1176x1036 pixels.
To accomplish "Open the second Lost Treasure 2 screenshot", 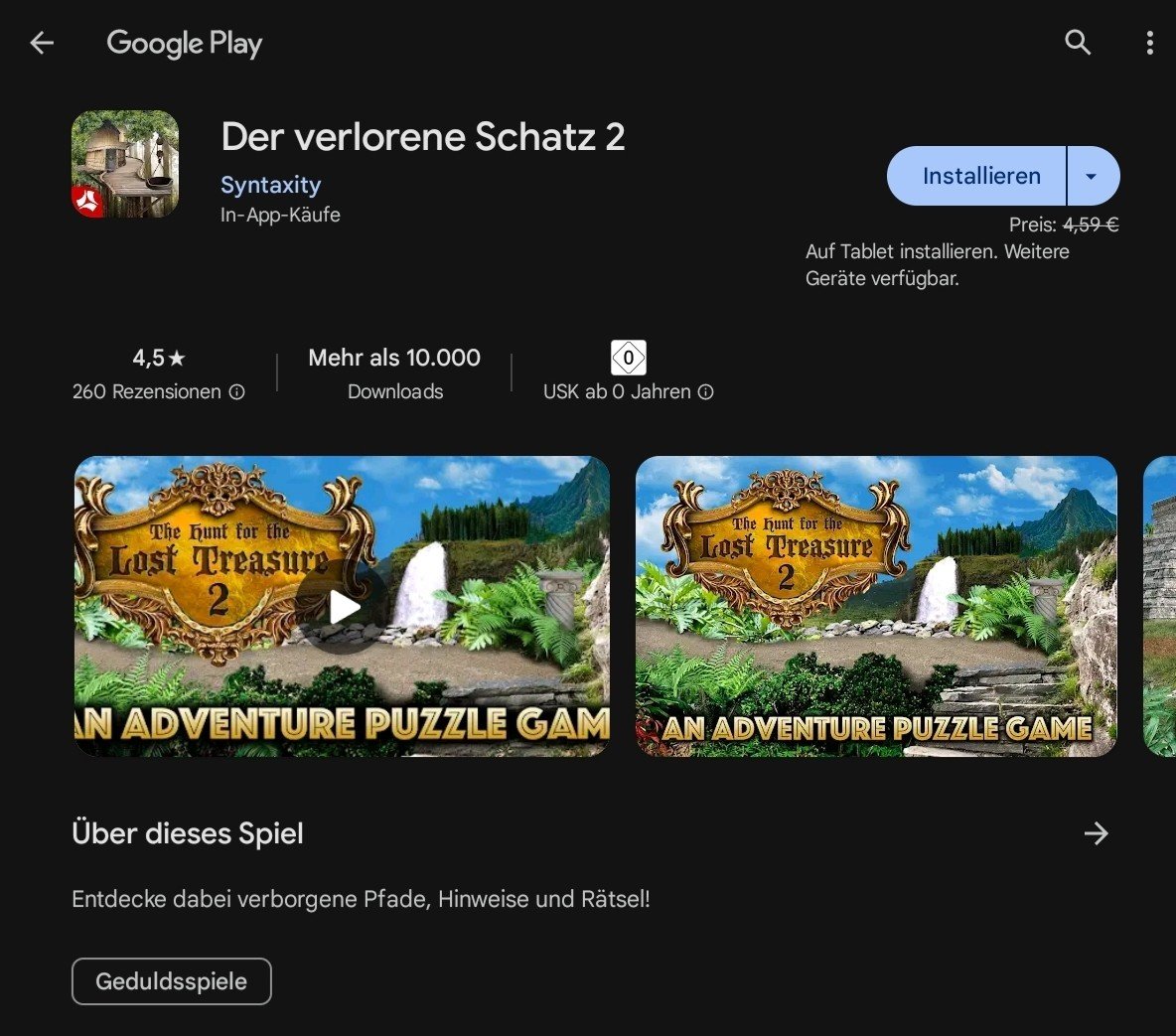I will [x=876, y=606].
